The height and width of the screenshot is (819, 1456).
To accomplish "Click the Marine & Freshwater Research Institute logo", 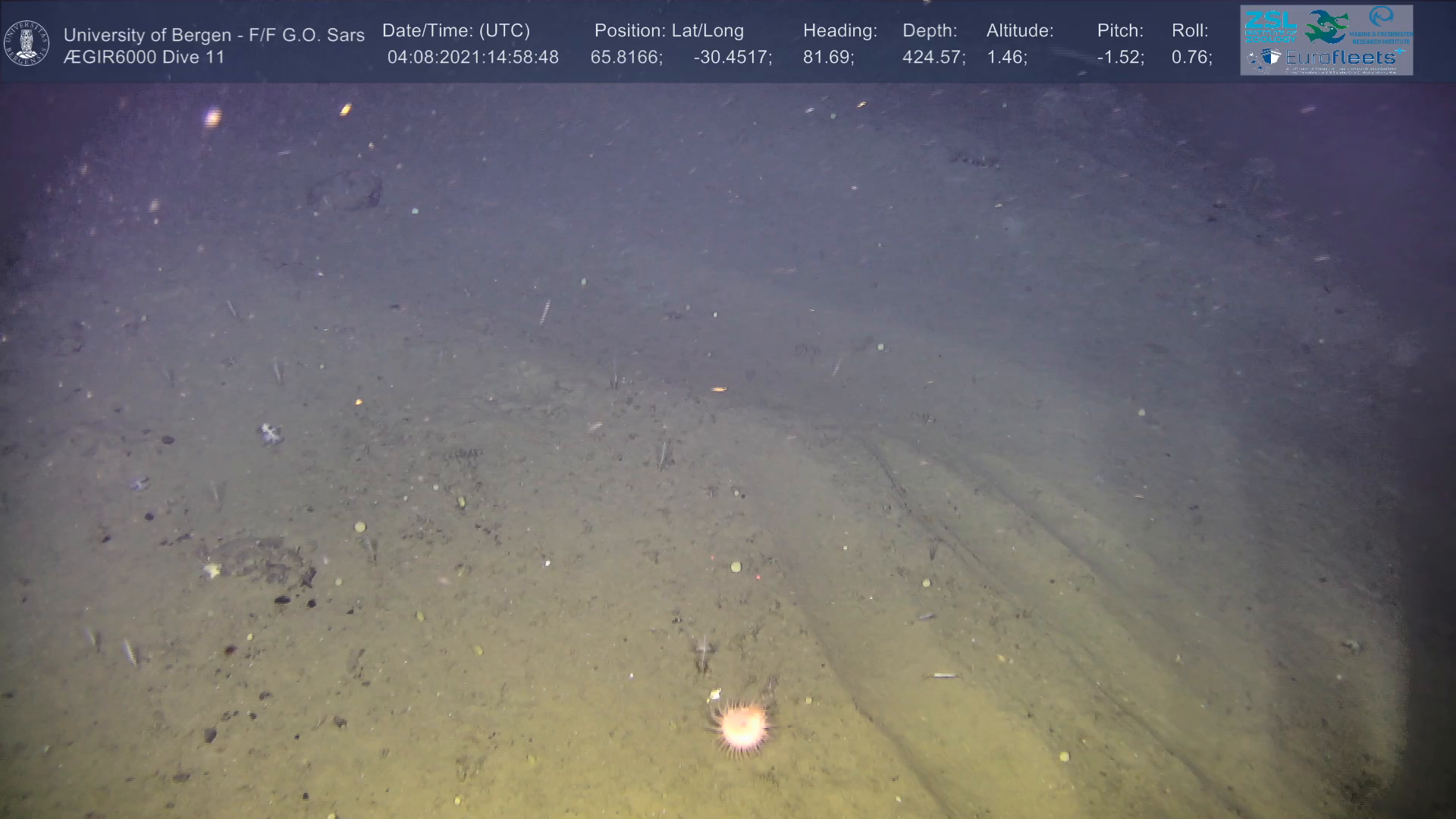I will click(x=1381, y=24).
